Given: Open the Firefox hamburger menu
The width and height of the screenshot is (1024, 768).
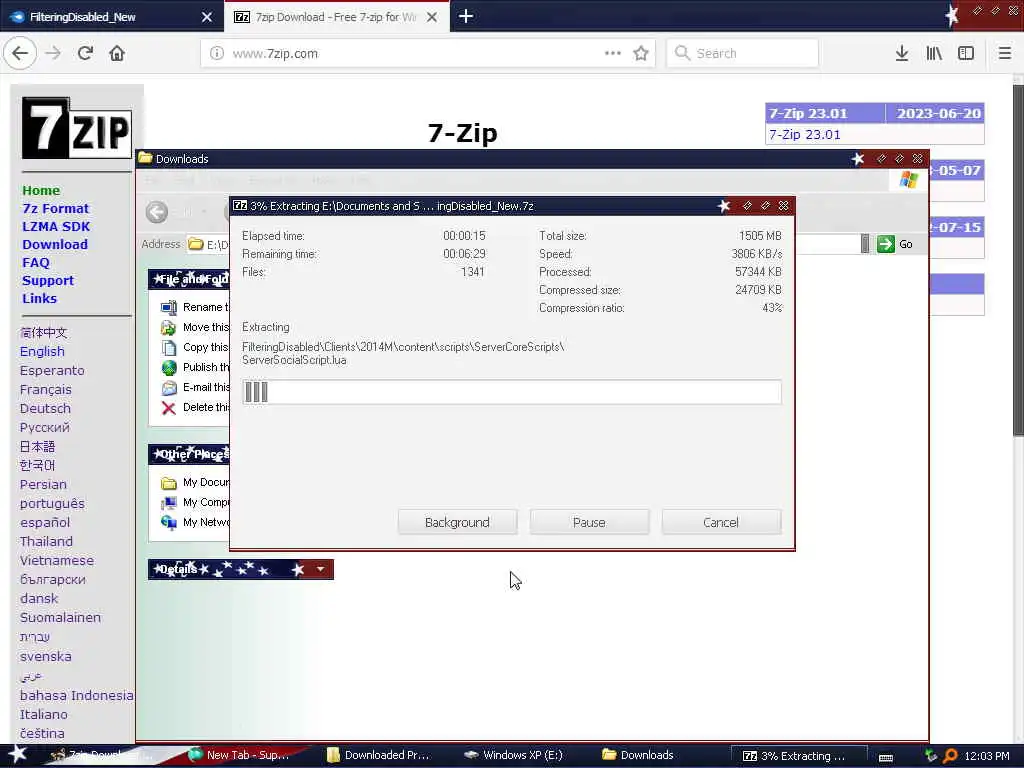Looking at the screenshot, I should tap(1004, 53).
